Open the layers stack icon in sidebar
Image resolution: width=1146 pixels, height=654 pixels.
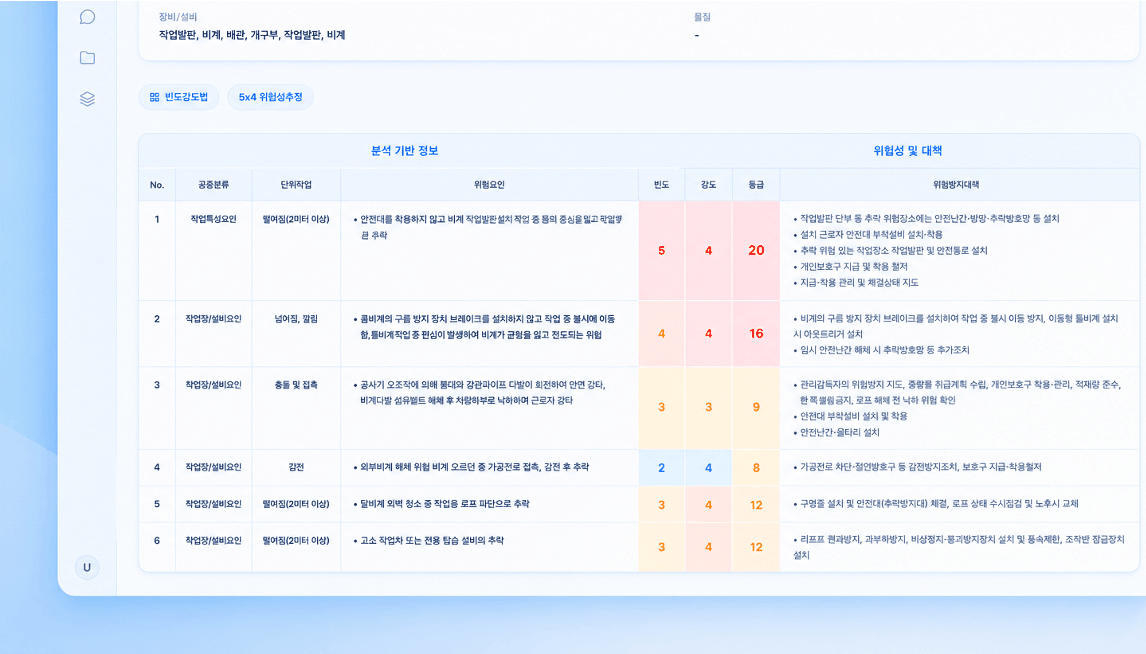pyautogui.click(x=87, y=99)
